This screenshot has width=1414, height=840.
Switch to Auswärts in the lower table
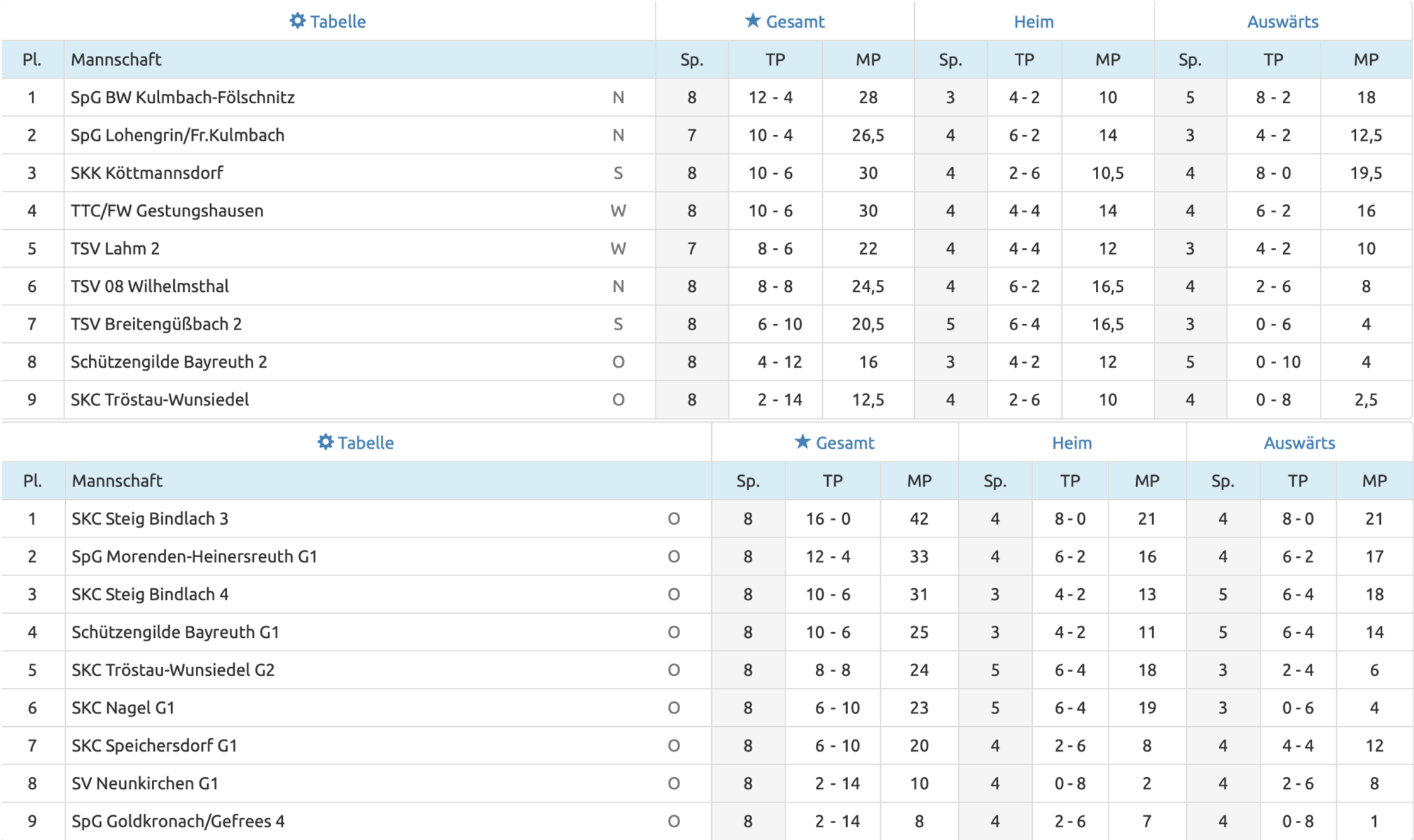[1299, 443]
